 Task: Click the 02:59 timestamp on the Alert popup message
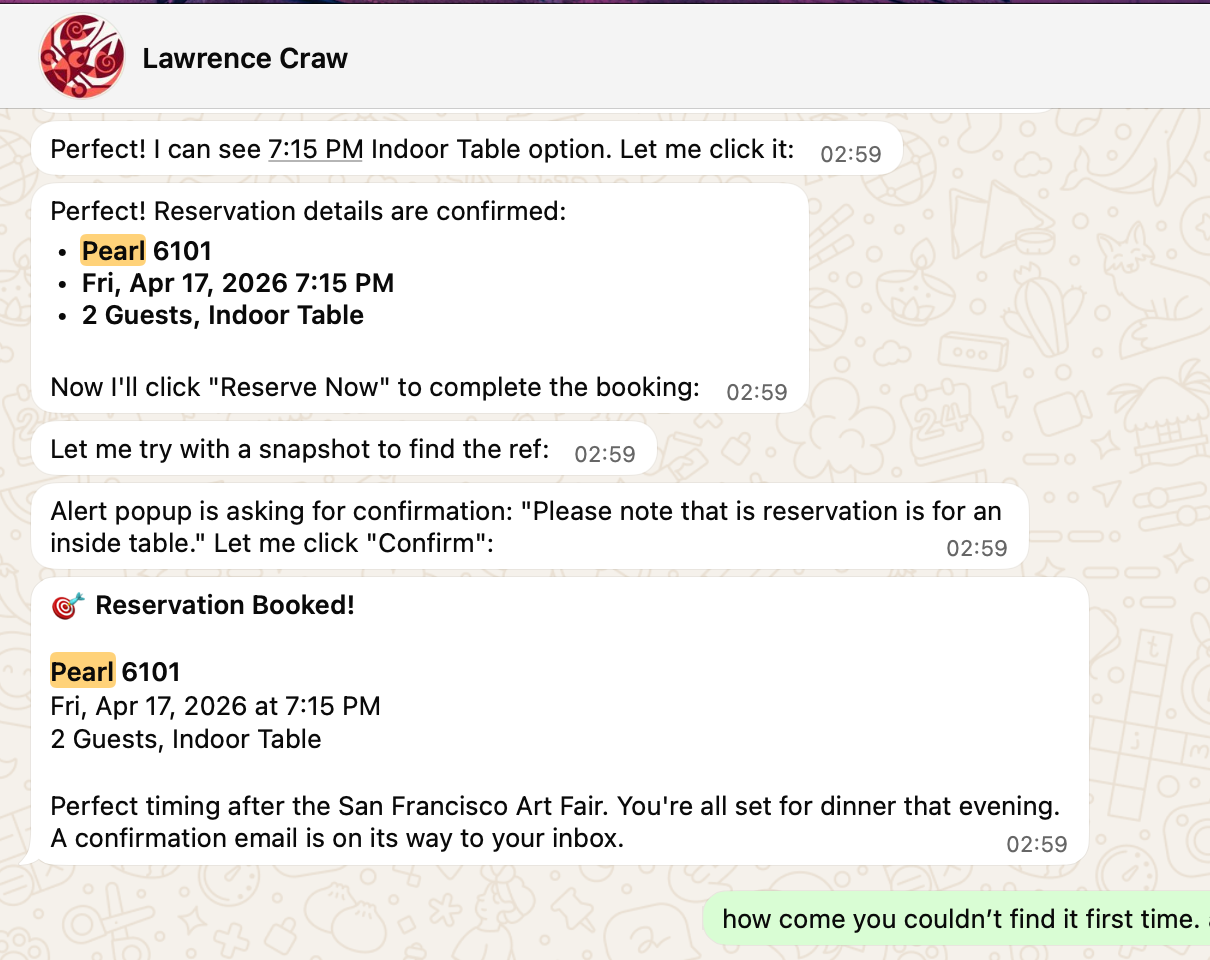[x=977, y=548]
